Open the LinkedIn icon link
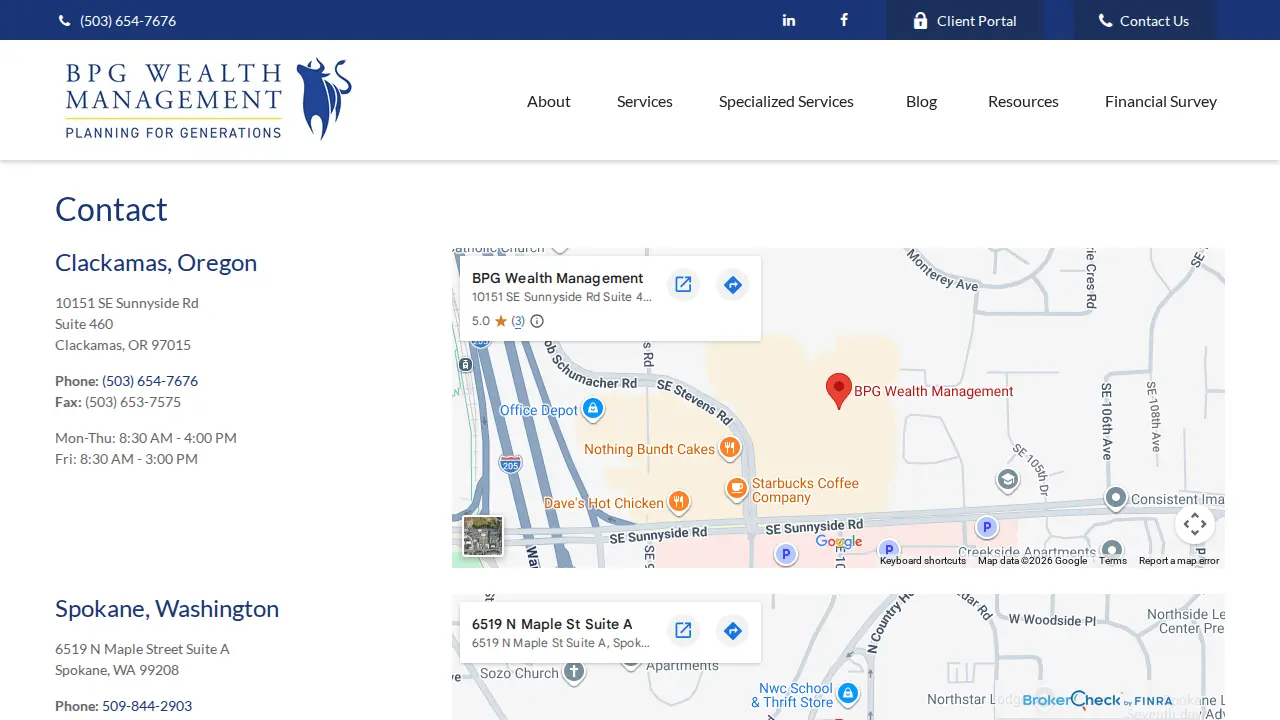 (x=789, y=20)
